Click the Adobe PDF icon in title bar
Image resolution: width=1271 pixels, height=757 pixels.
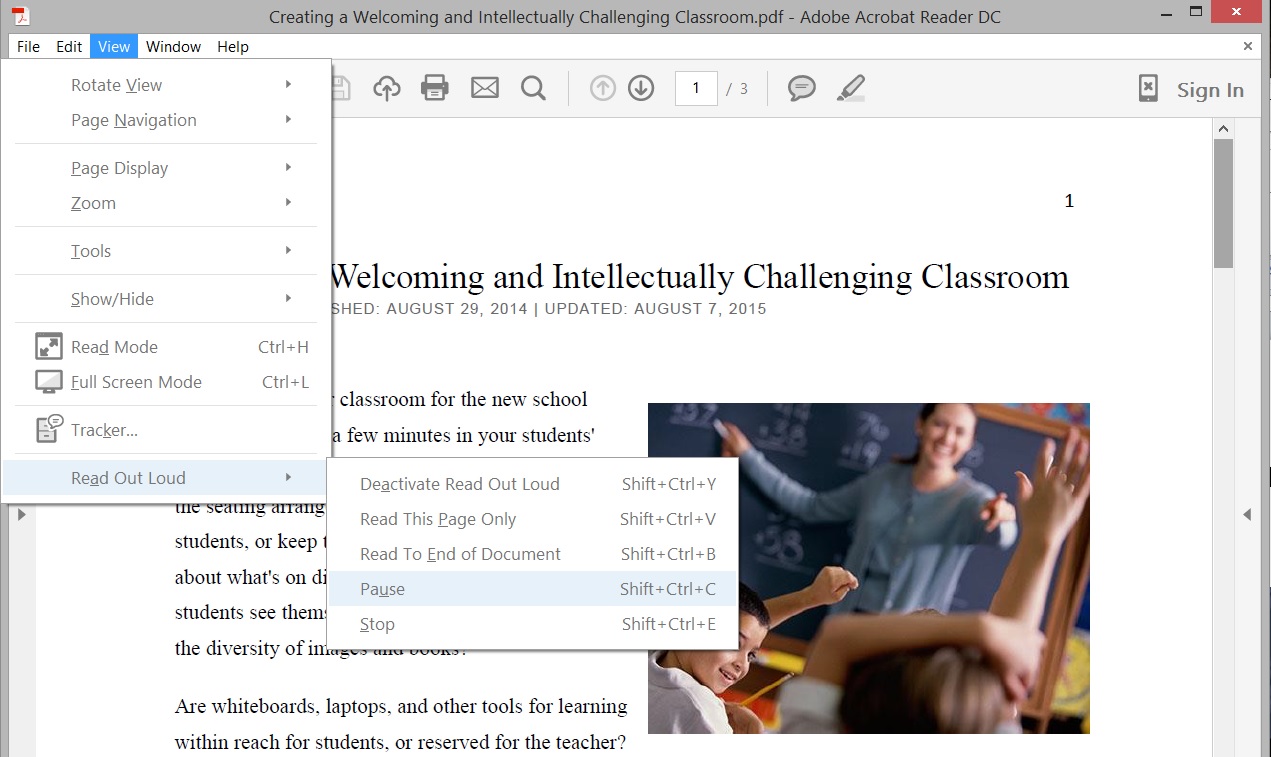[19, 15]
